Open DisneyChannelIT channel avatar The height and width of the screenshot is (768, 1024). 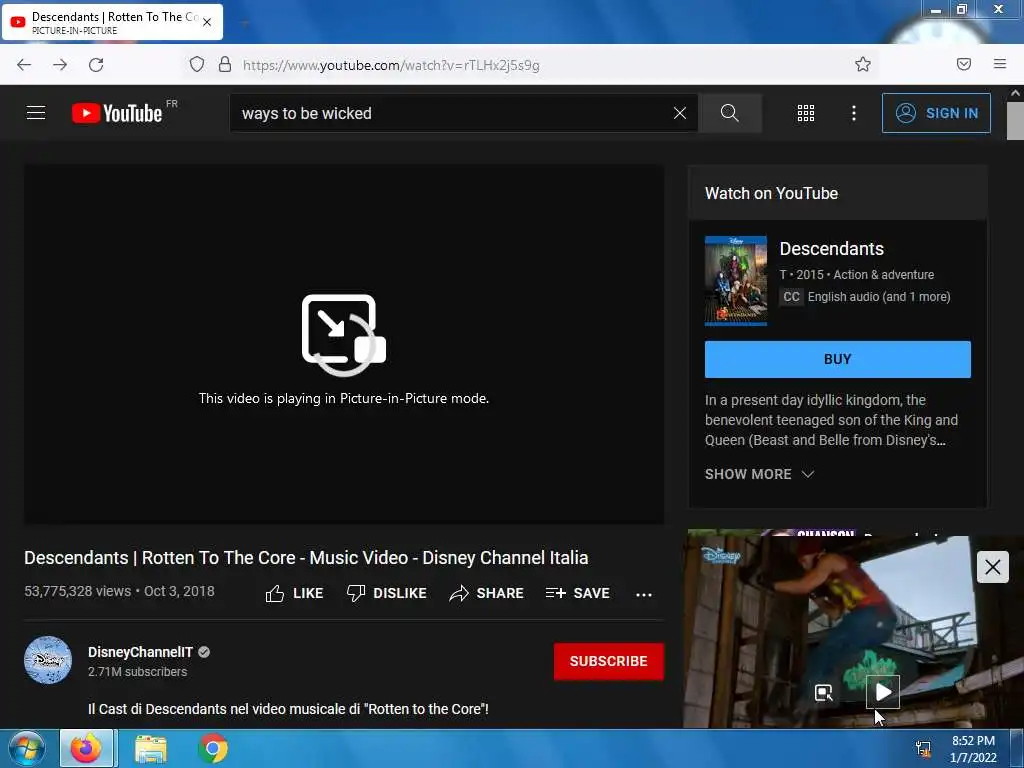(x=48, y=660)
